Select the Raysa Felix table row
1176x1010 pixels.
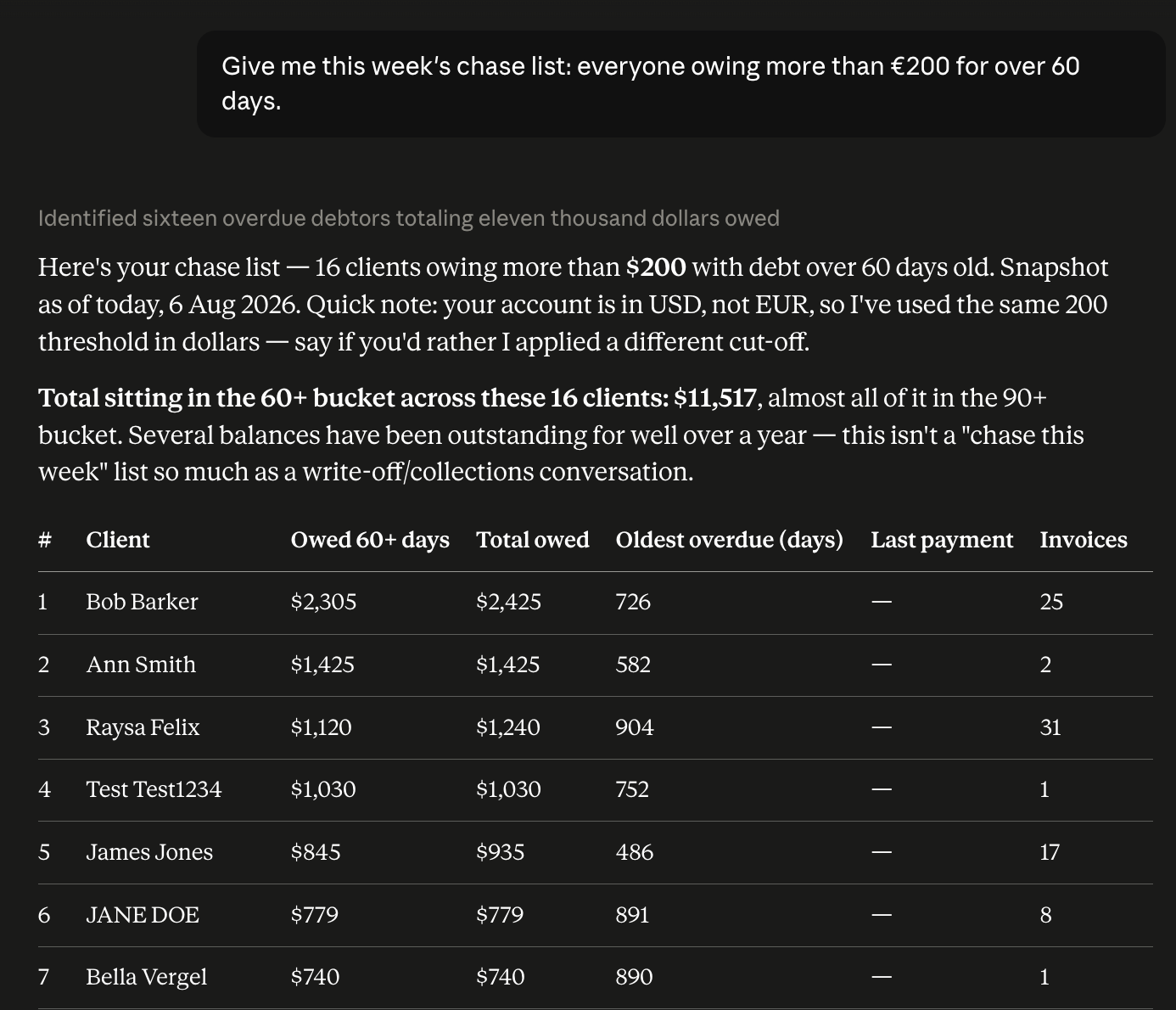[x=596, y=727]
